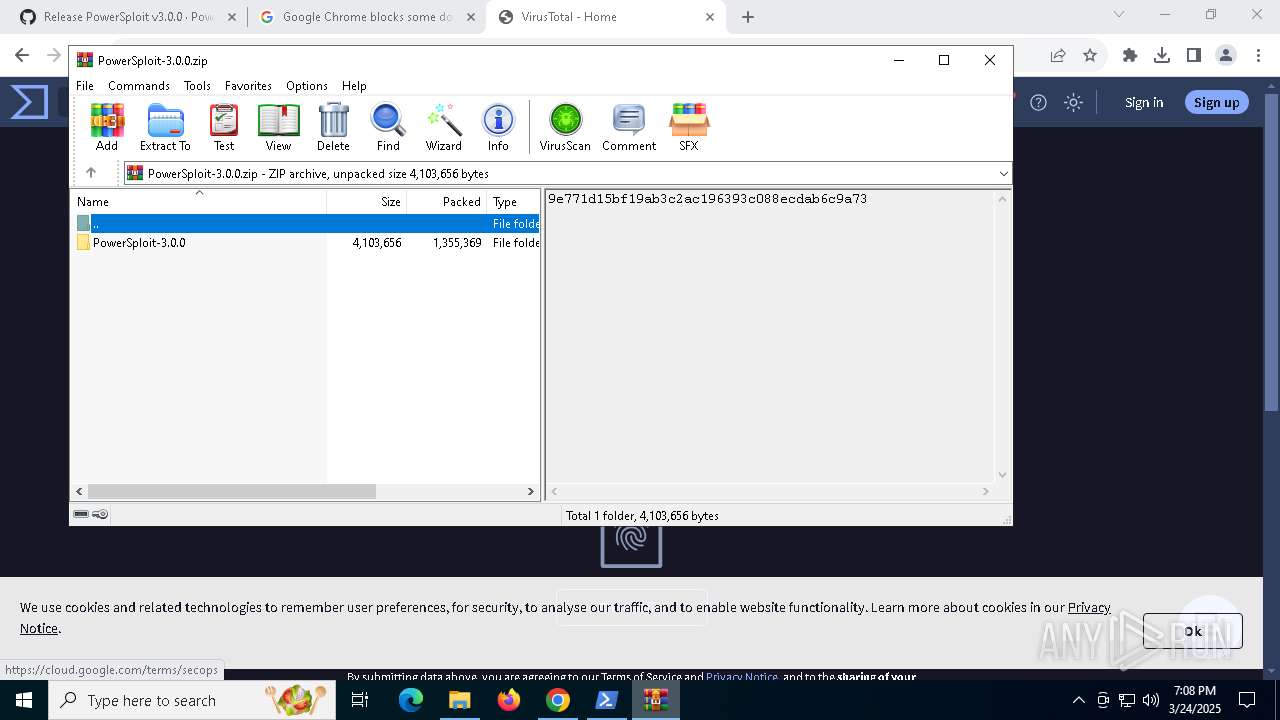Click Ok on cookie notice
This screenshot has width=1280, height=720.
tap(1193, 631)
